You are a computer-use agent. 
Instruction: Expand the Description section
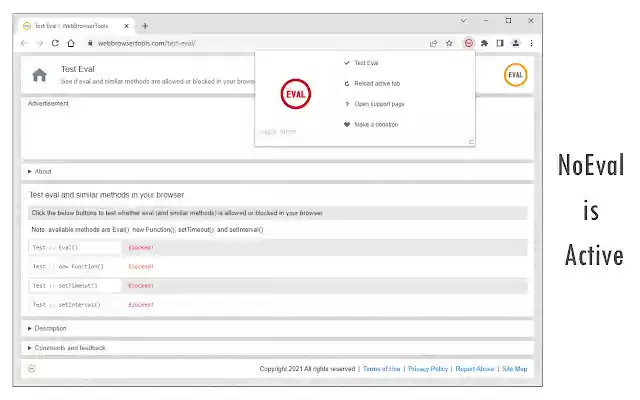pos(278,328)
